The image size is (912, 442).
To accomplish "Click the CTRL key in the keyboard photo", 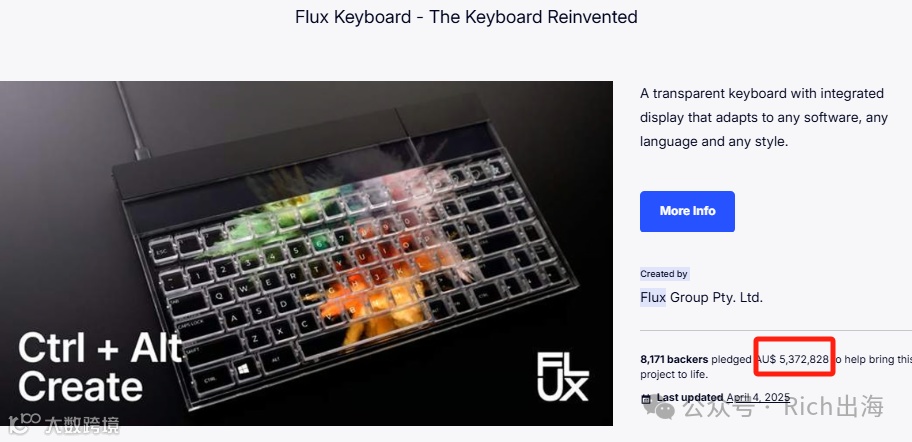I will [210, 381].
